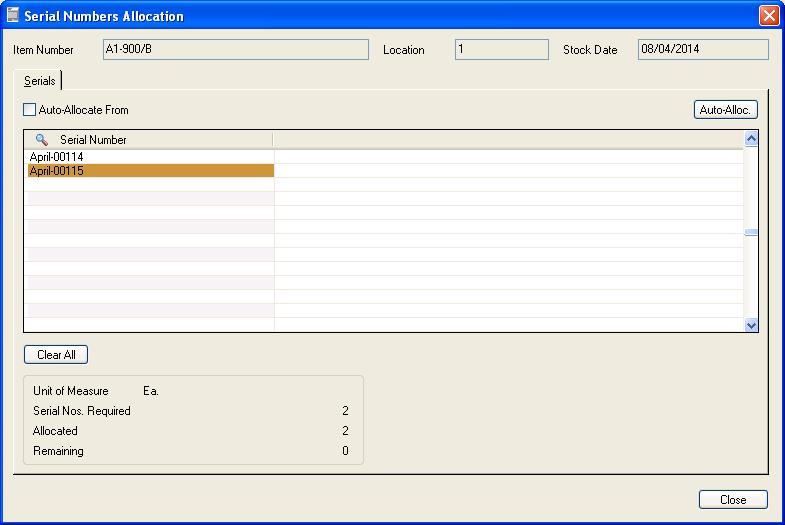Click the serial list scrollbar thumb
The height and width of the screenshot is (525, 785).
pyautogui.click(x=751, y=232)
